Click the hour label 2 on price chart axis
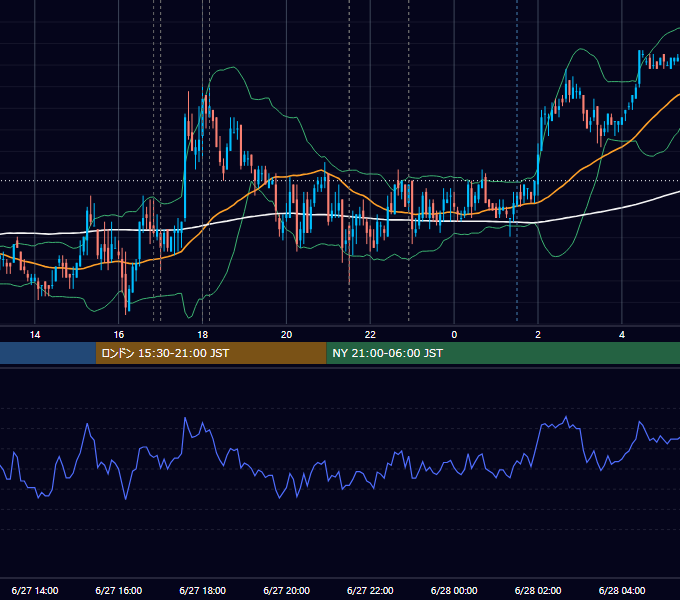The image size is (680, 600). (x=538, y=335)
